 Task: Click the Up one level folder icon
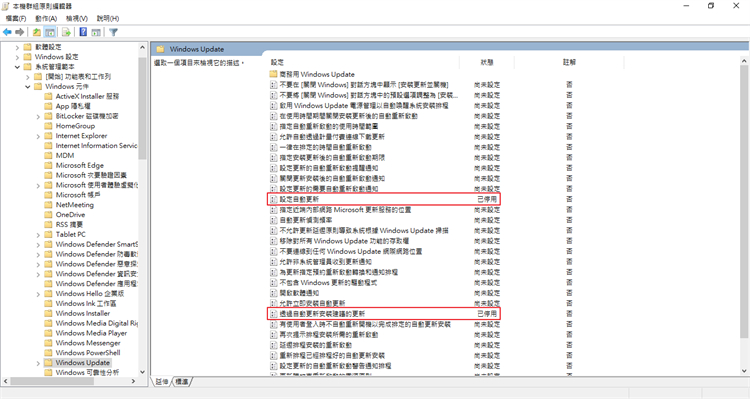point(36,32)
